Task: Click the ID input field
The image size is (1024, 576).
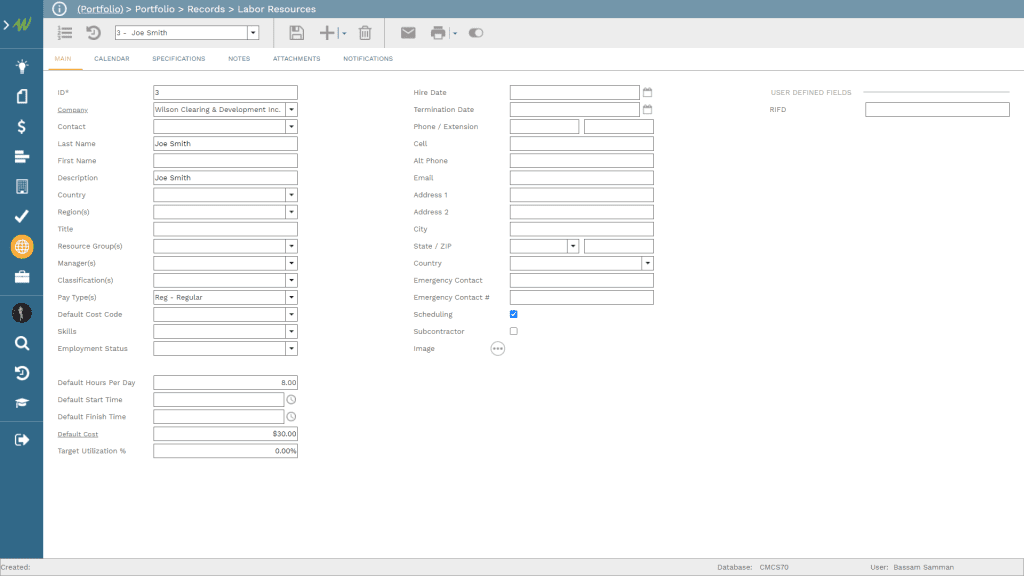Action: [225, 93]
